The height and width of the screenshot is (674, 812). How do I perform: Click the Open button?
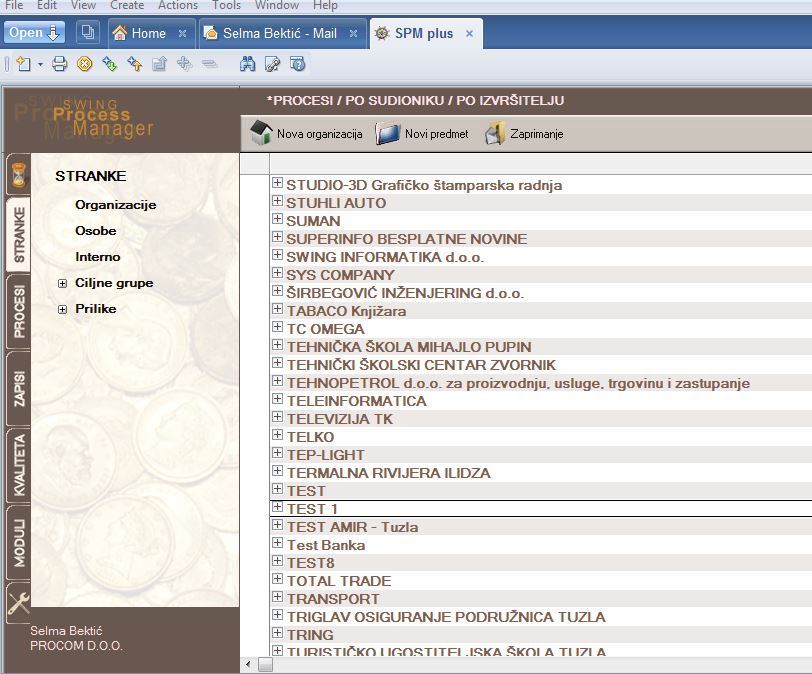point(34,33)
